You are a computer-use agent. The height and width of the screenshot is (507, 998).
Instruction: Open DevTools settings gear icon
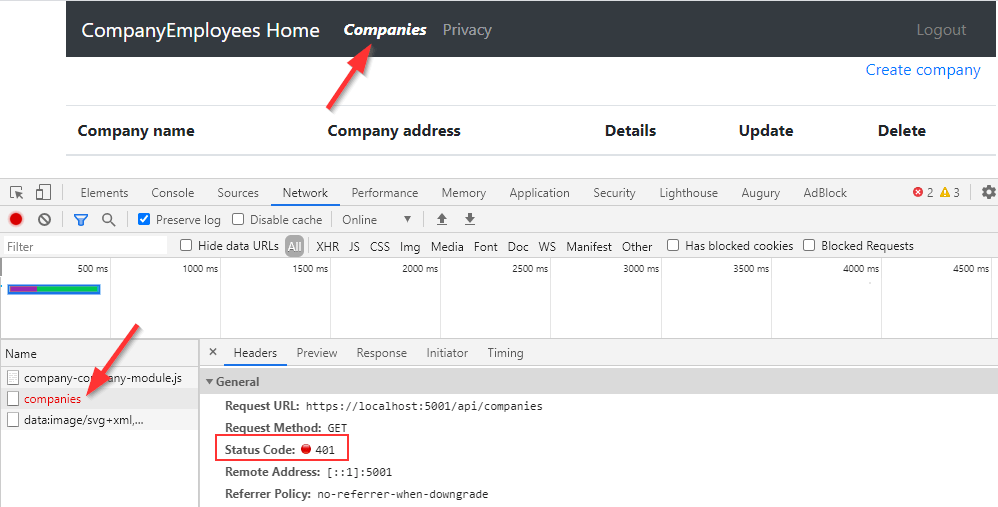point(988,192)
